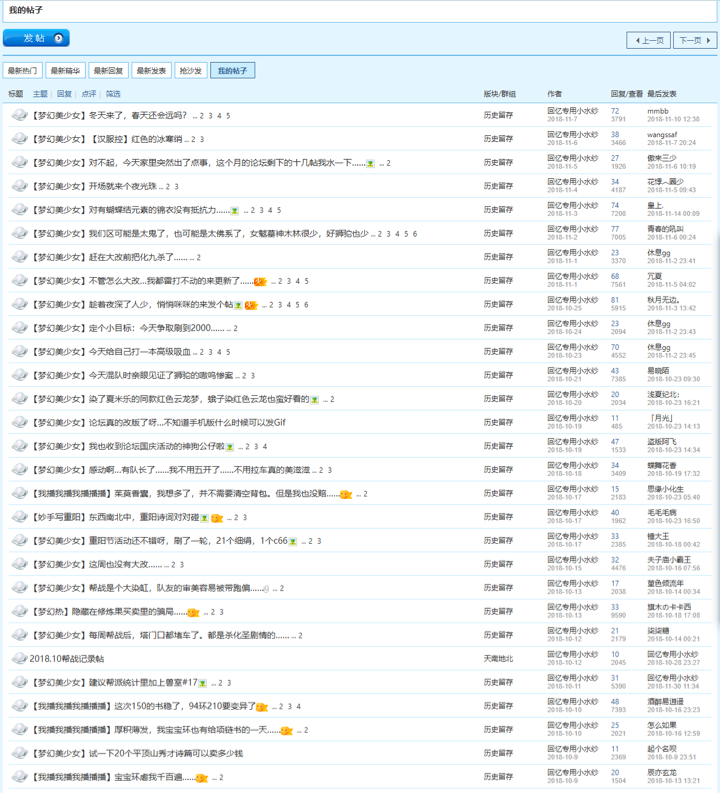
Task: Open page 5 of 冬天来了 thread
Action: pyautogui.click(x=228, y=116)
